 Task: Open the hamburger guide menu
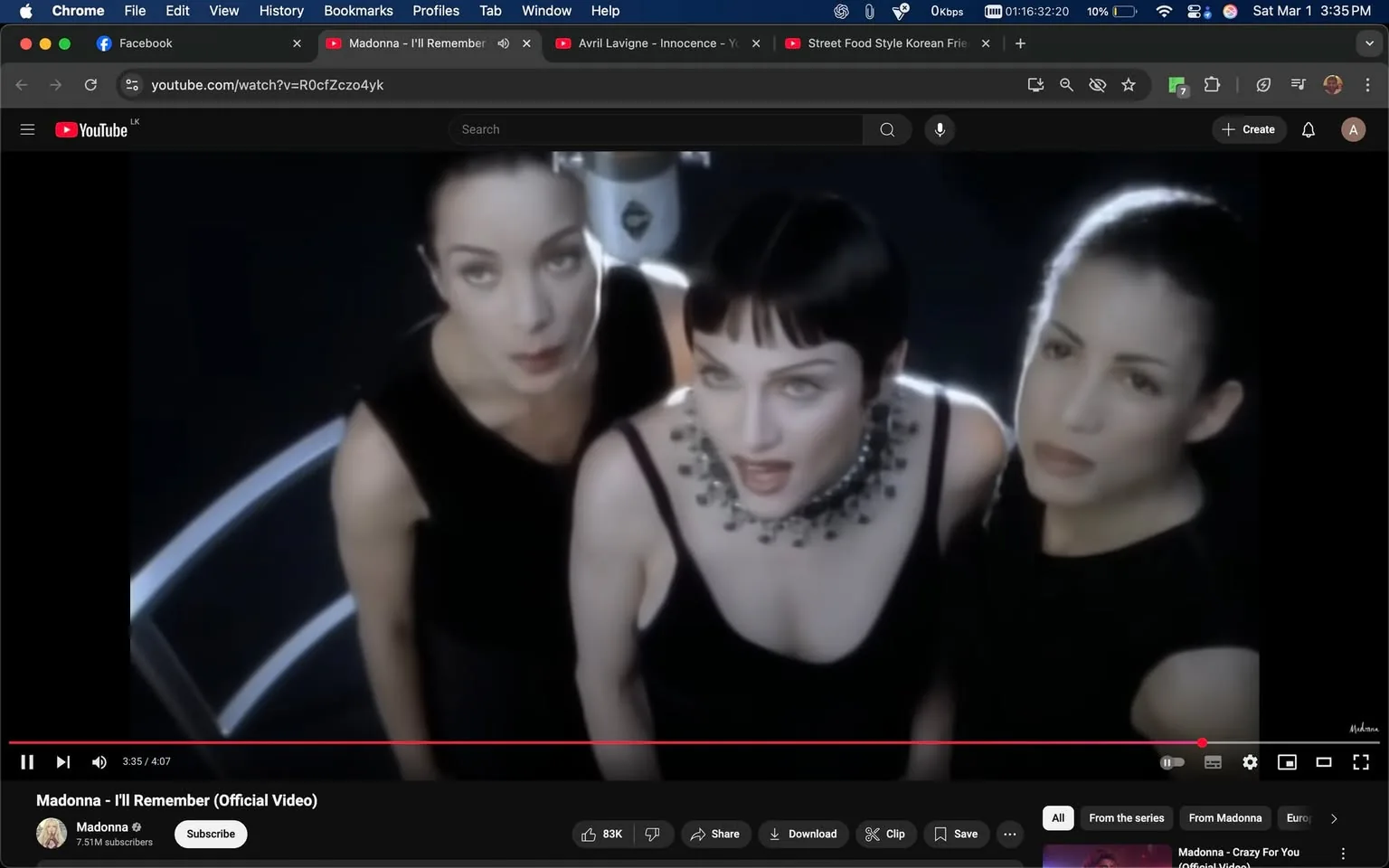tap(27, 129)
